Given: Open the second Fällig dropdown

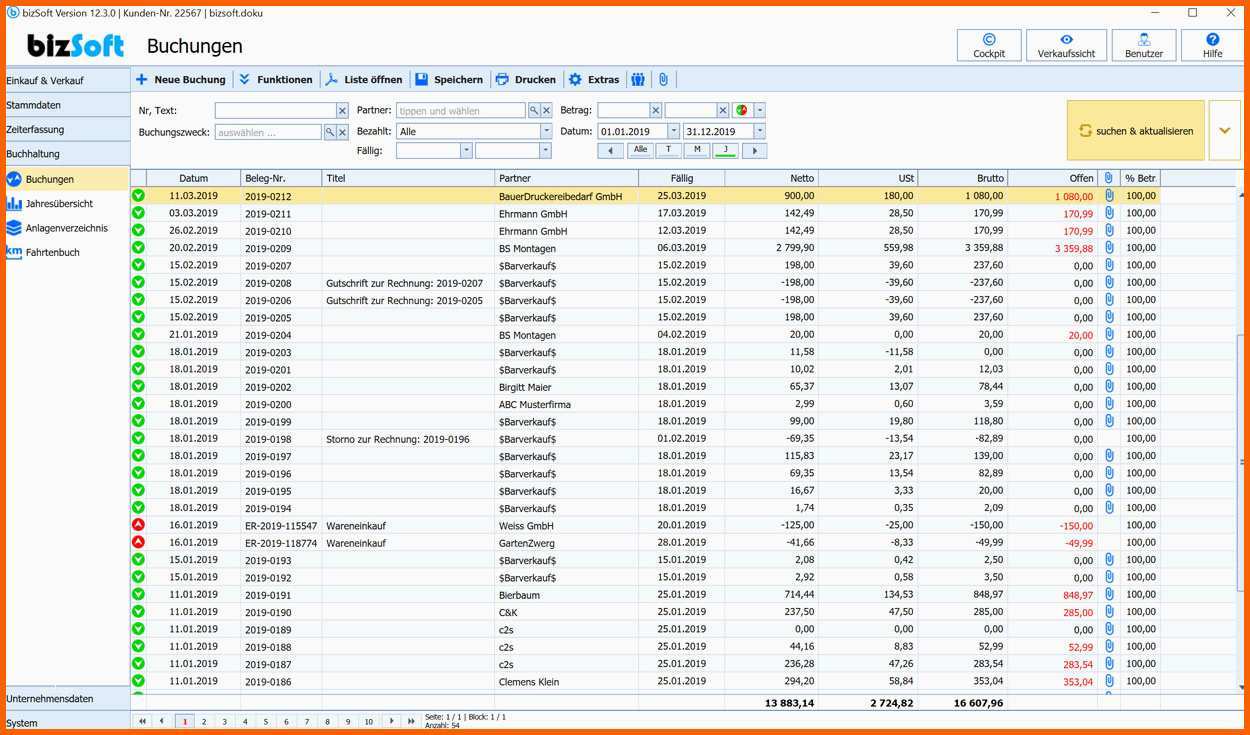Looking at the screenshot, I should coord(546,151).
